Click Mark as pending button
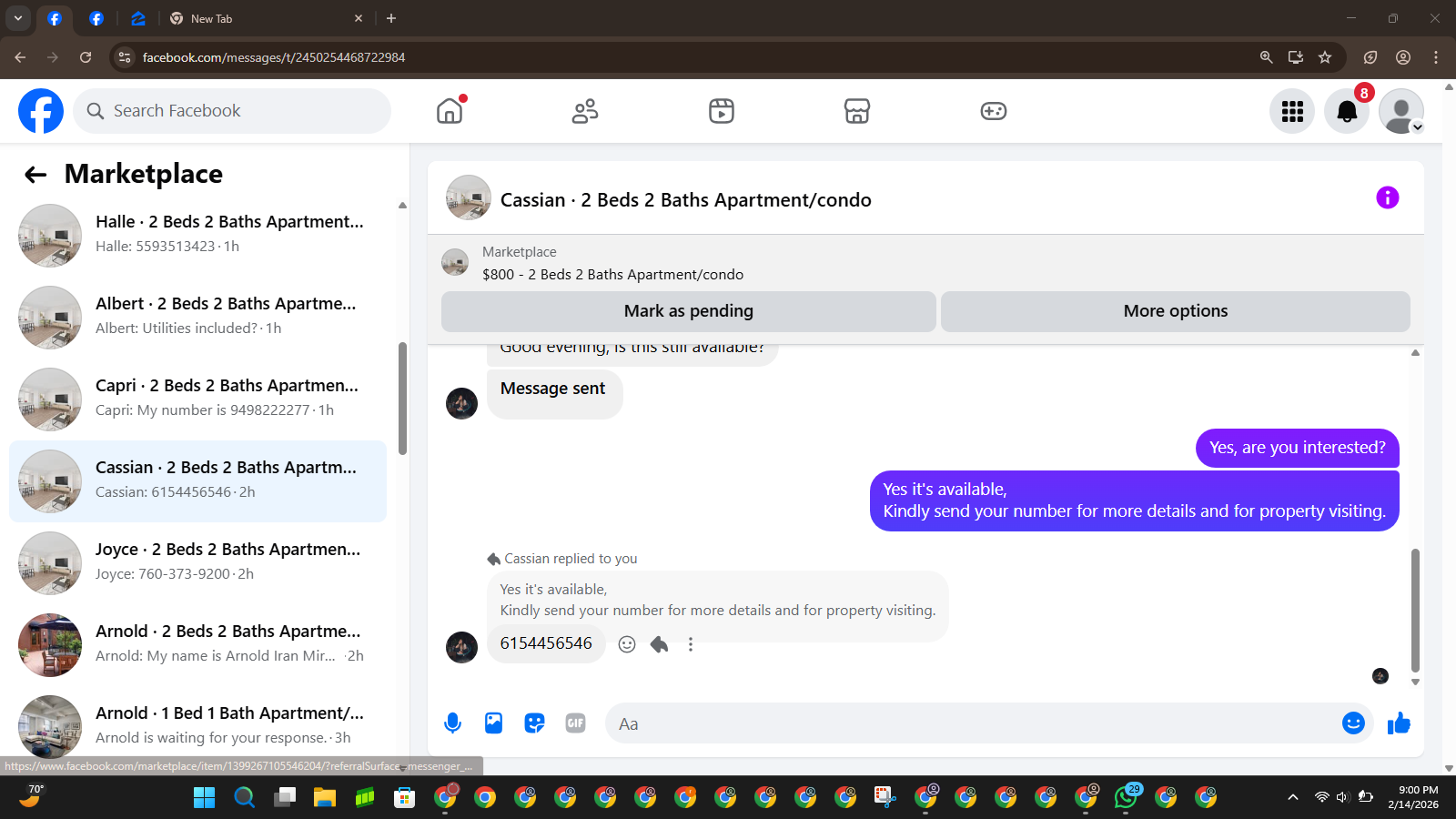1456x819 pixels. tap(689, 311)
